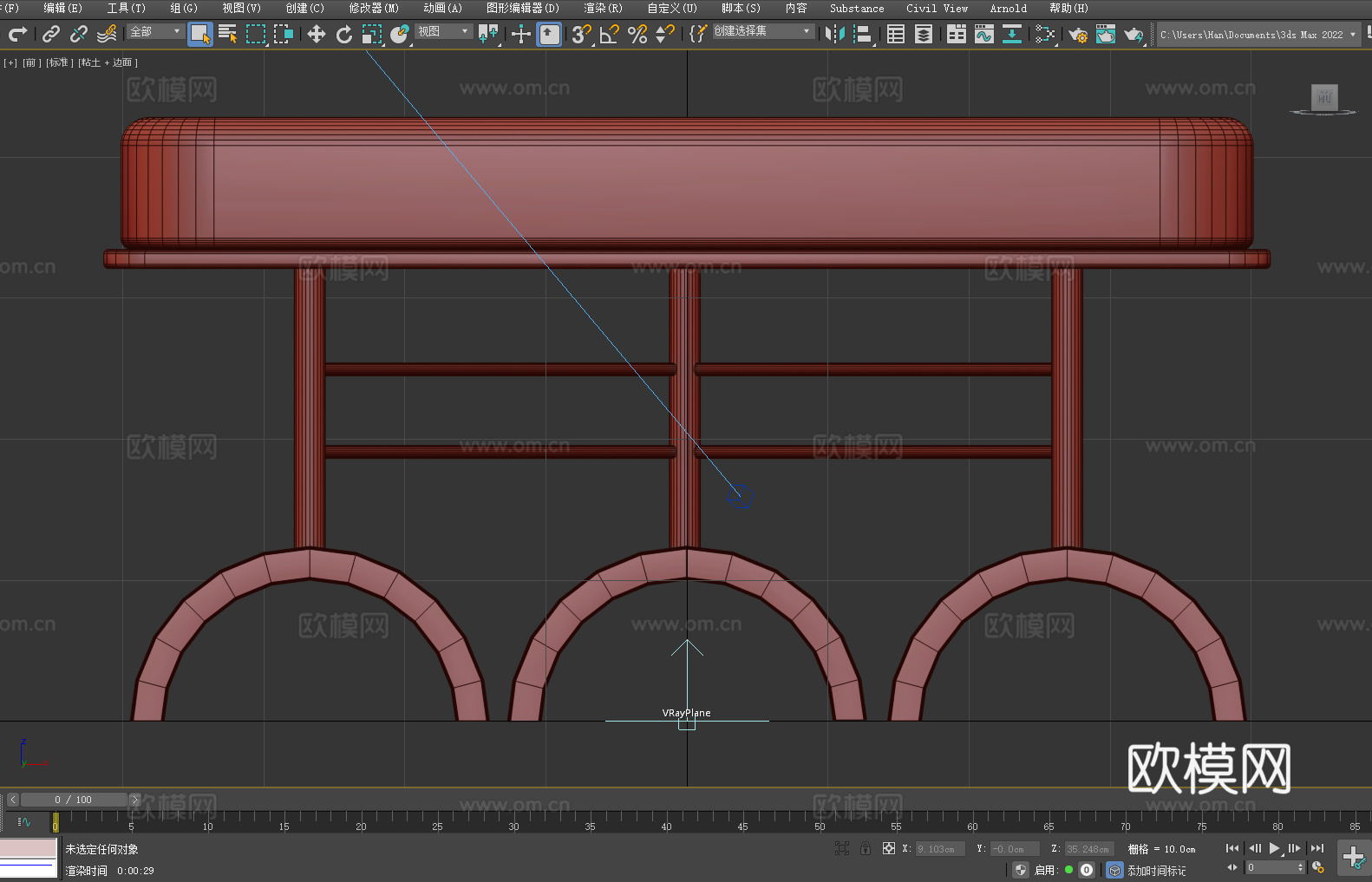The width and height of the screenshot is (1372, 882).
Task: Click the Z coordinate field
Action: click(x=1088, y=849)
